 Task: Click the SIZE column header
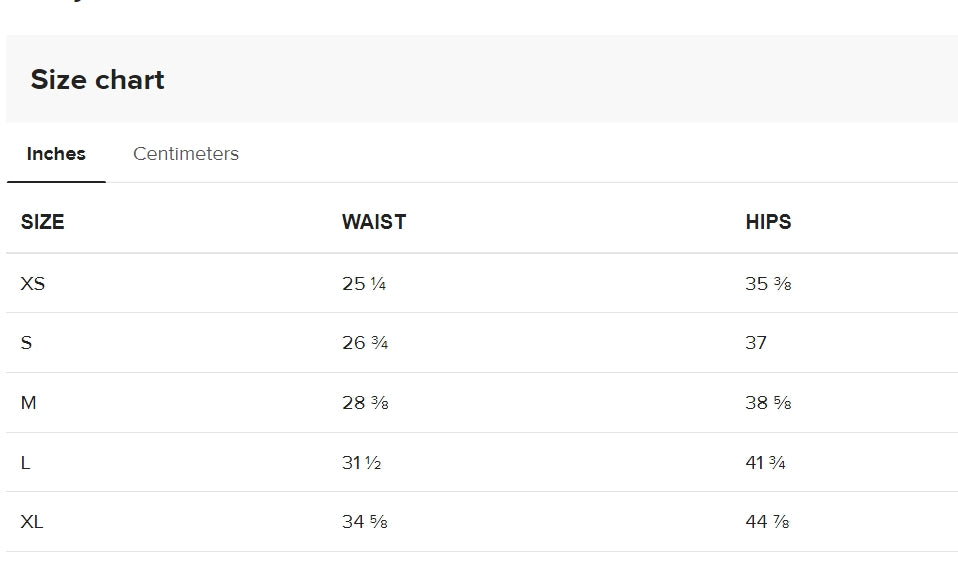(42, 222)
